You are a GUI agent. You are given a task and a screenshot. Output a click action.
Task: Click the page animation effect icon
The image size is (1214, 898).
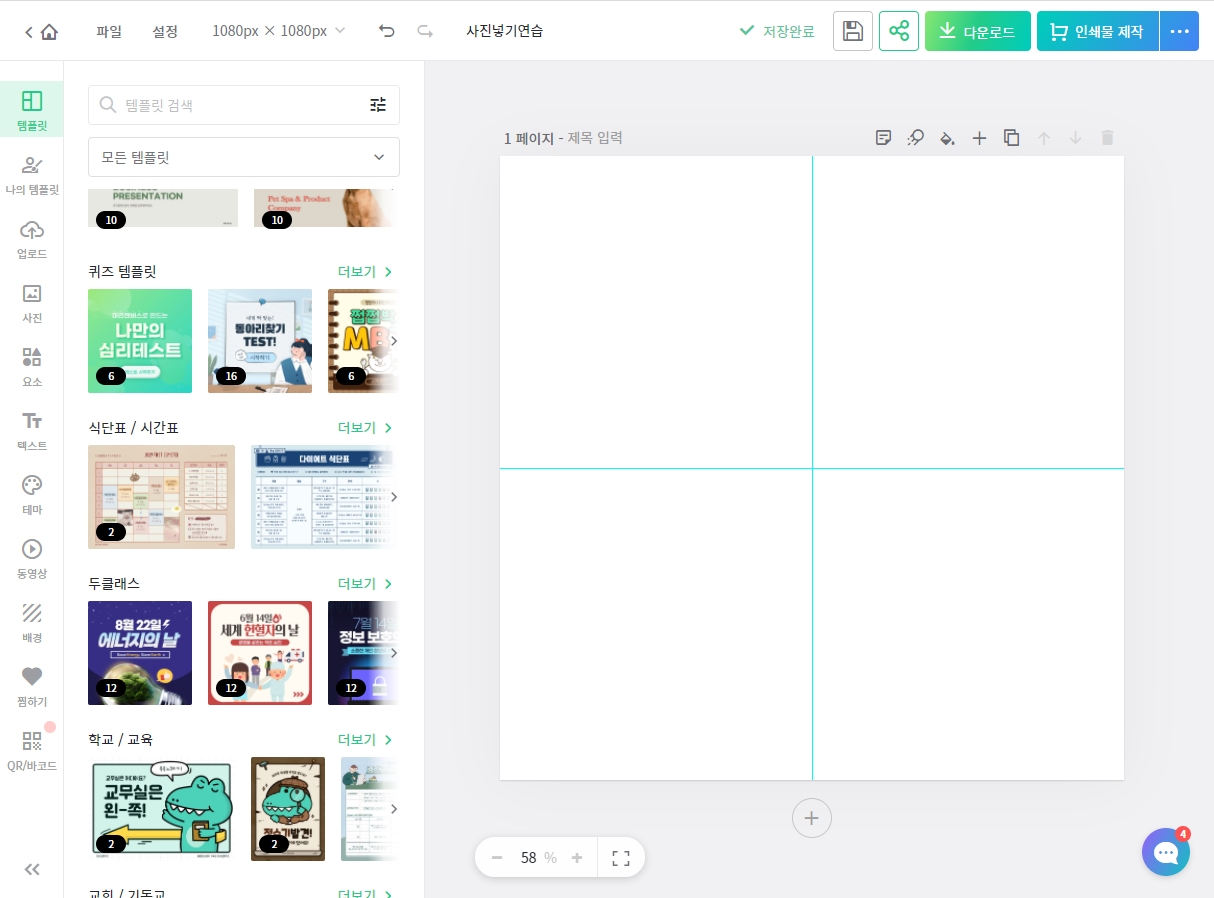(x=916, y=138)
